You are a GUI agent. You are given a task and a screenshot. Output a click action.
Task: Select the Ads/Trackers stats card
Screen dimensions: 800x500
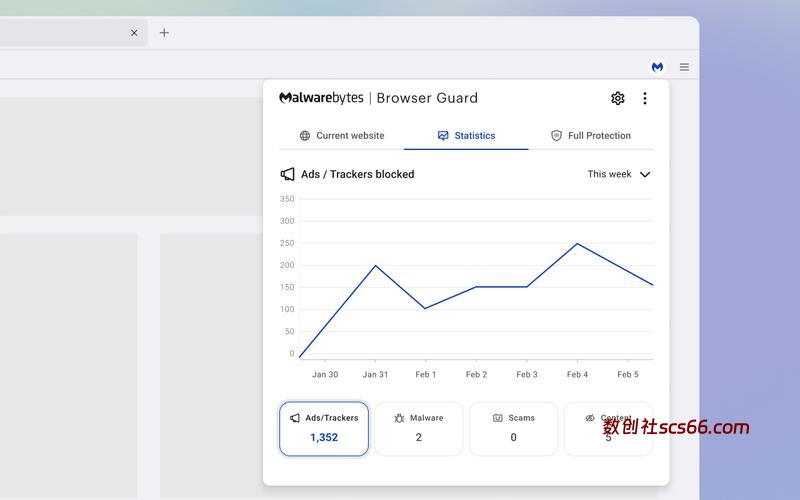(324, 429)
